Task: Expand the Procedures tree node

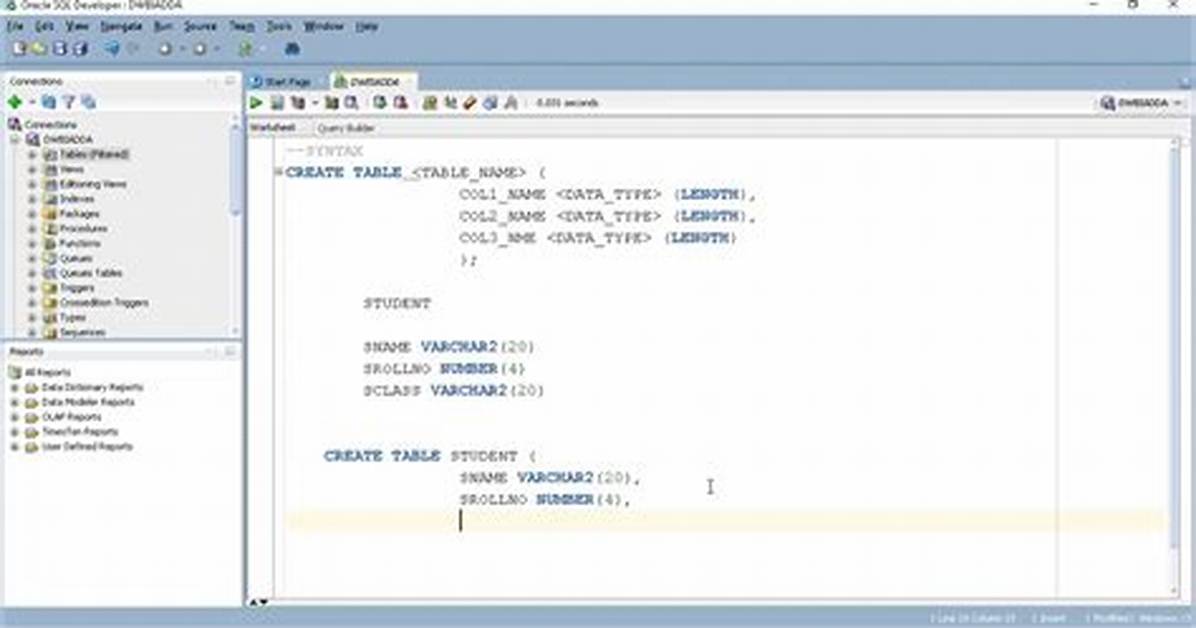Action: coord(32,229)
